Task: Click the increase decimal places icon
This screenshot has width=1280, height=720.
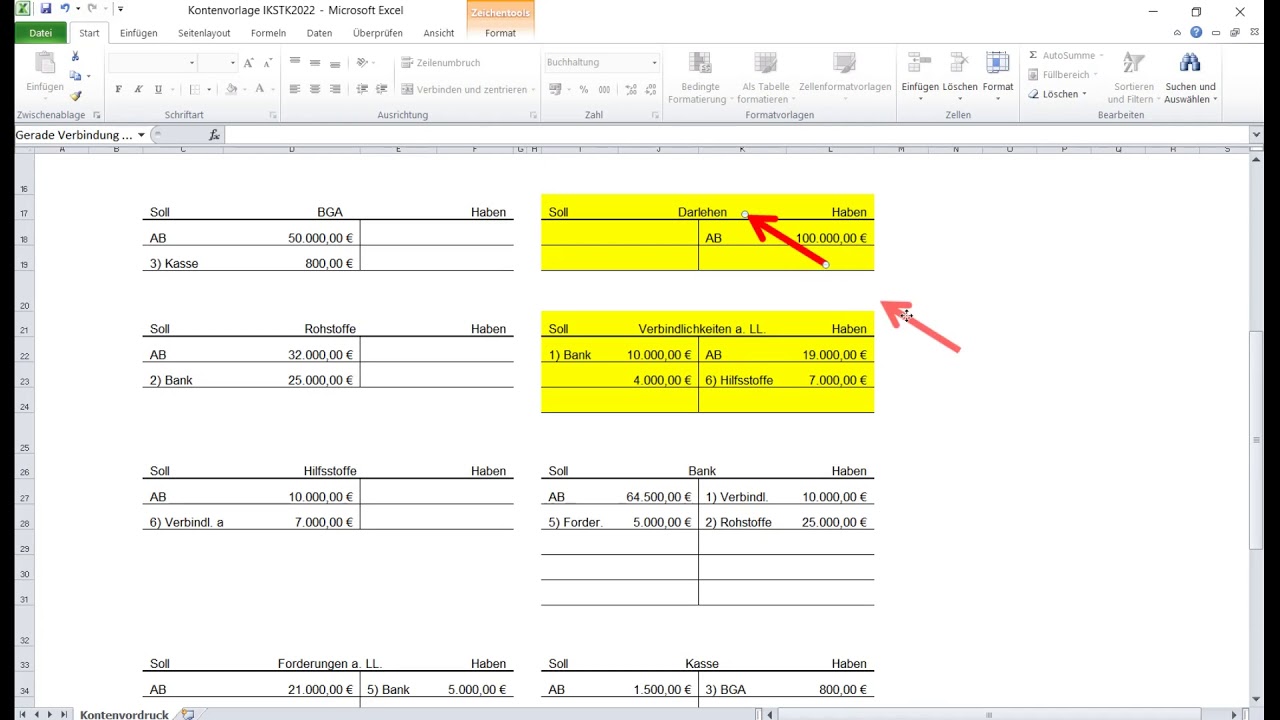Action: [x=632, y=89]
